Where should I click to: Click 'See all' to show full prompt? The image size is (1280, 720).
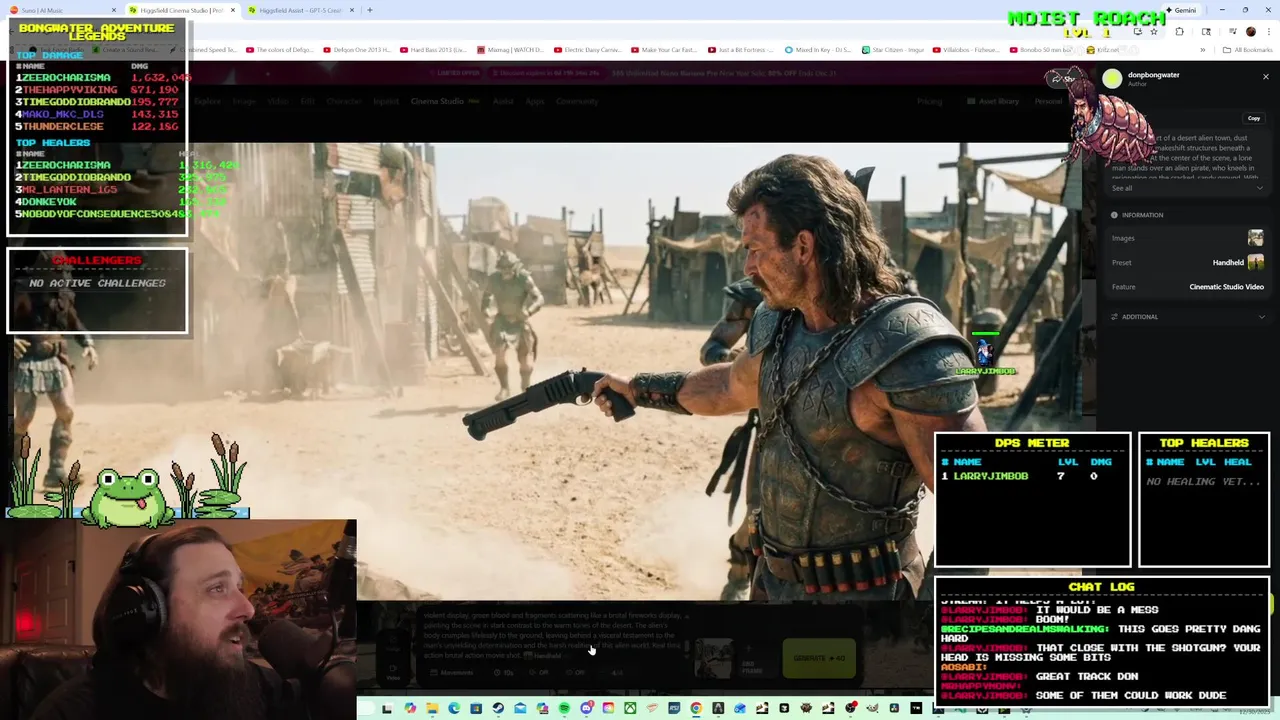pyautogui.click(x=1122, y=188)
